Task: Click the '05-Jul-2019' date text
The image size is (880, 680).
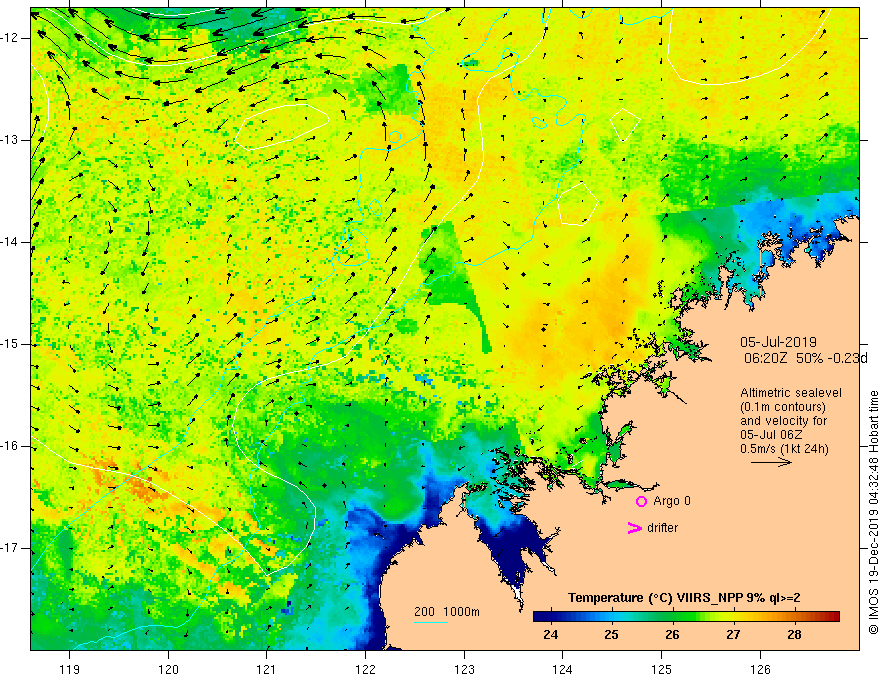Action: pyautogui.click(x=778, y=342)
